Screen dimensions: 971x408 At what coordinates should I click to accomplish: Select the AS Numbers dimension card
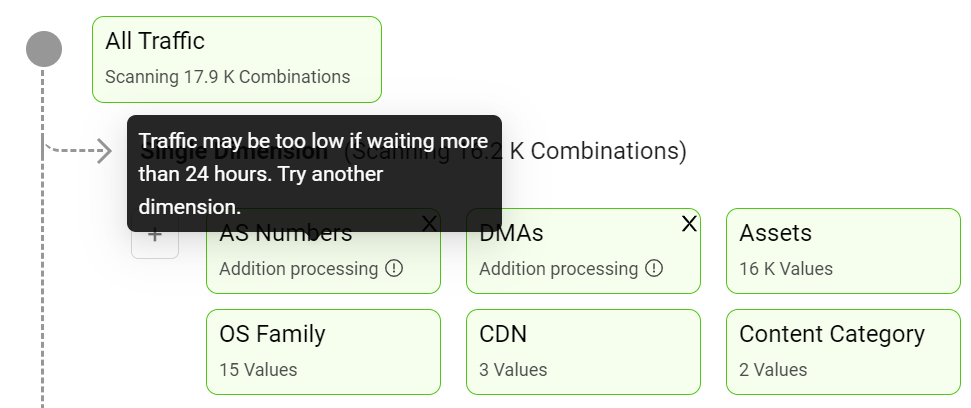(323, 251)
